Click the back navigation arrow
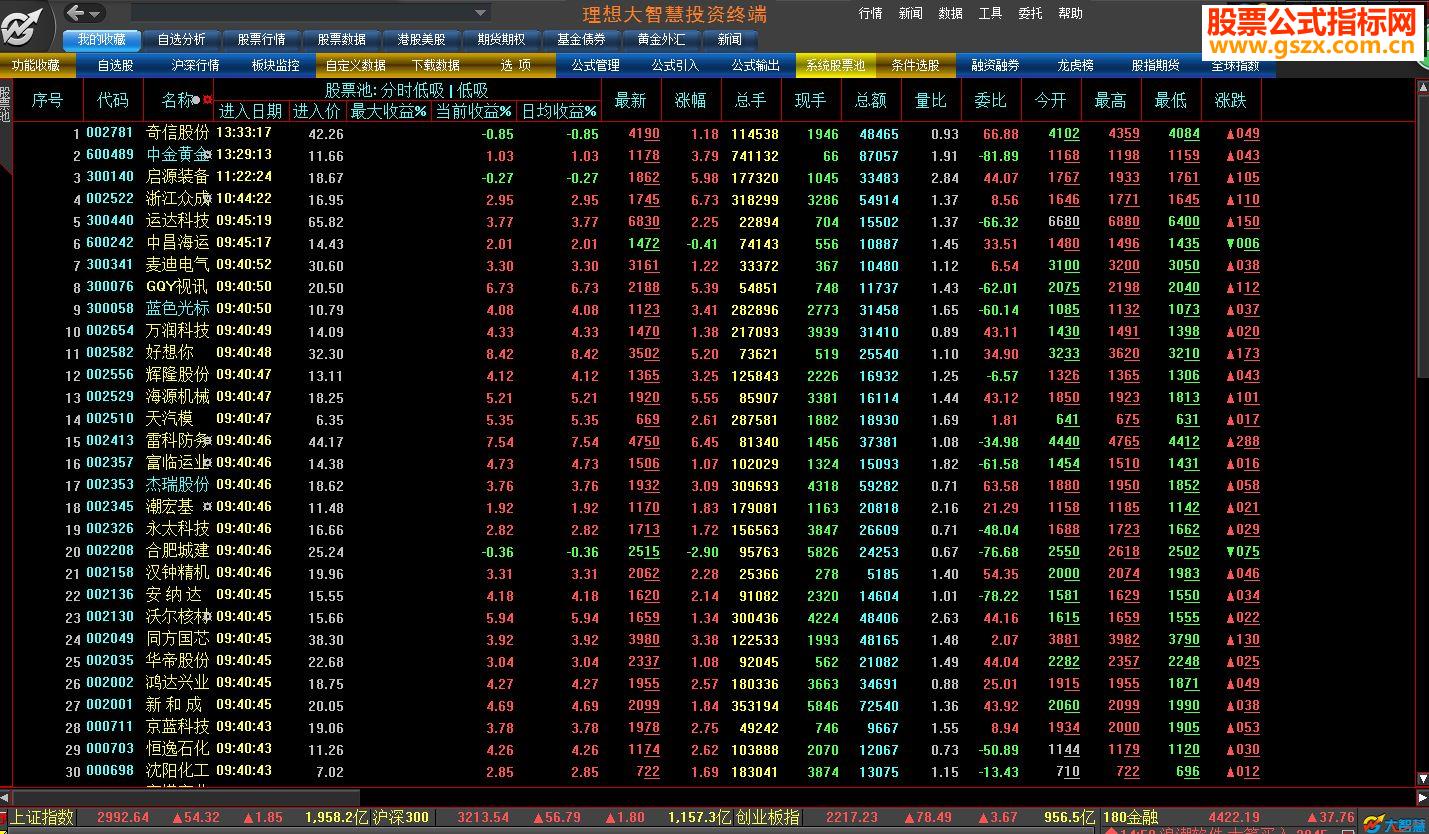 pos(76,13)
